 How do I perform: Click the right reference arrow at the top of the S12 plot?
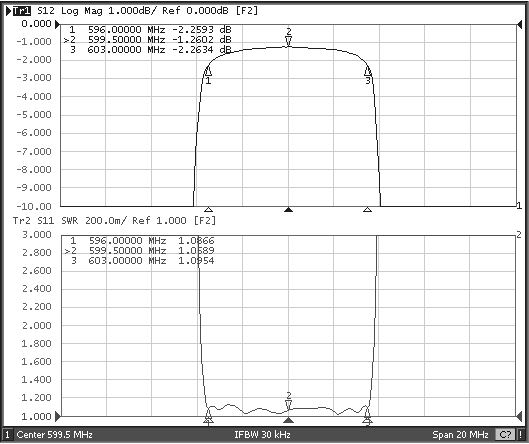tap(520, 24)
